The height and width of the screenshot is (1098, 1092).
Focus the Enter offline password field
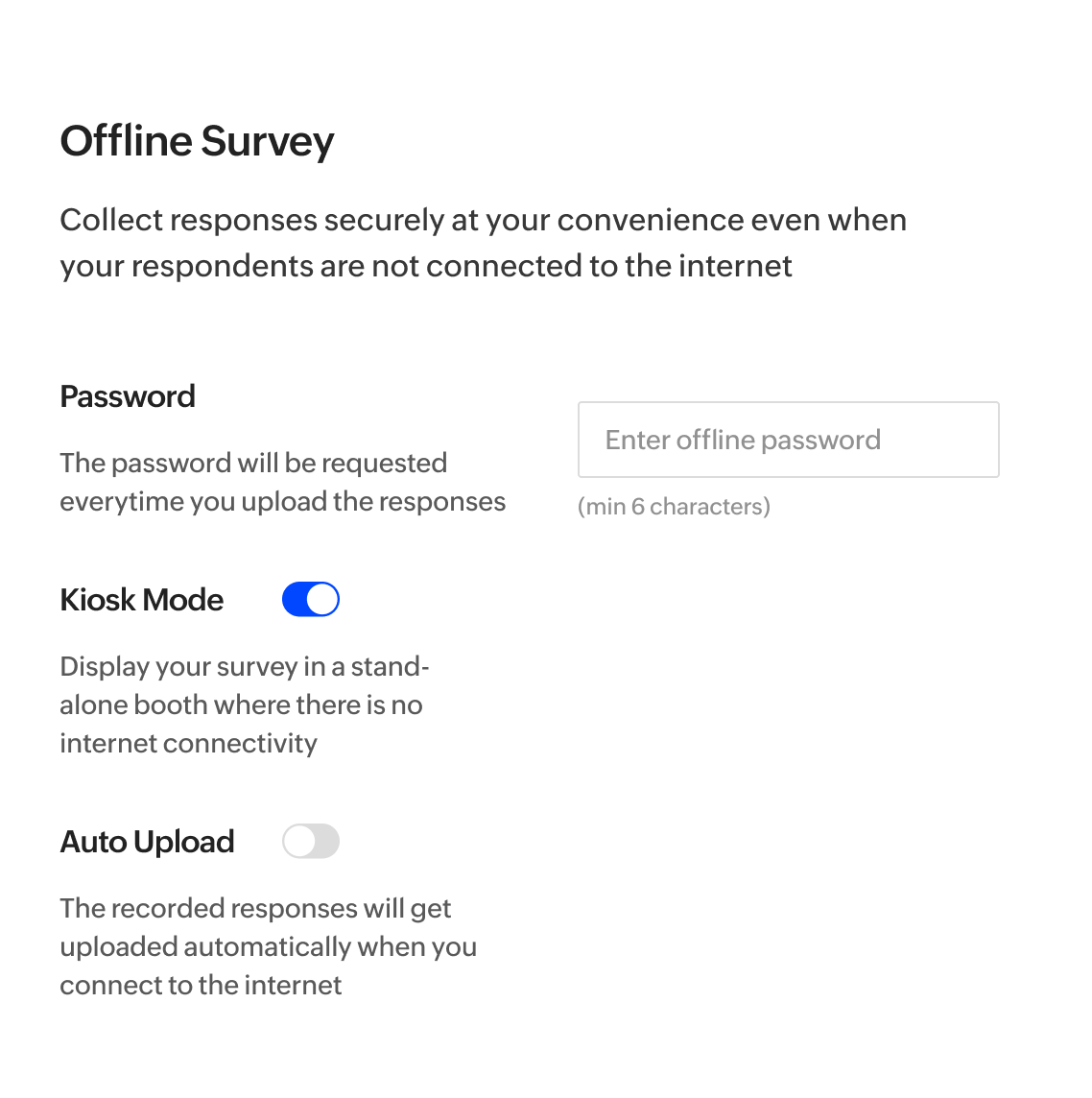pyautogui.click(x=788, y=440)
